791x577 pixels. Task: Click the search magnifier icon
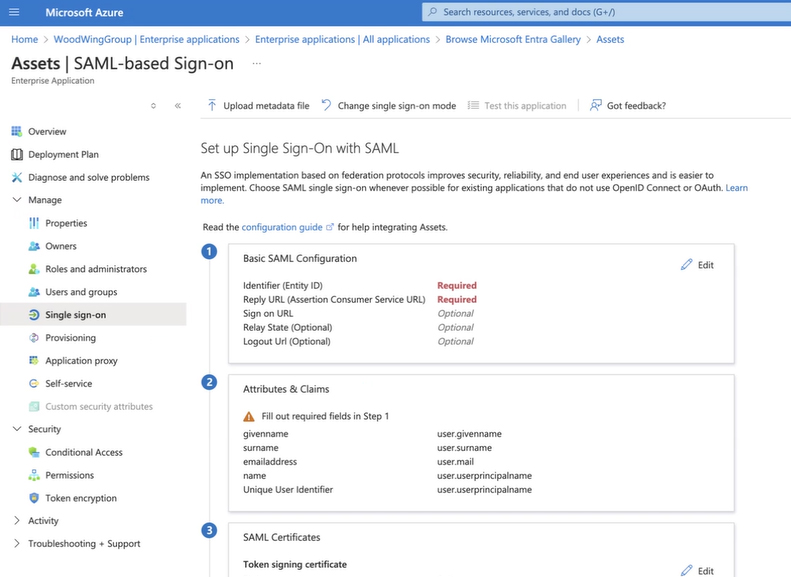[432, 12]
